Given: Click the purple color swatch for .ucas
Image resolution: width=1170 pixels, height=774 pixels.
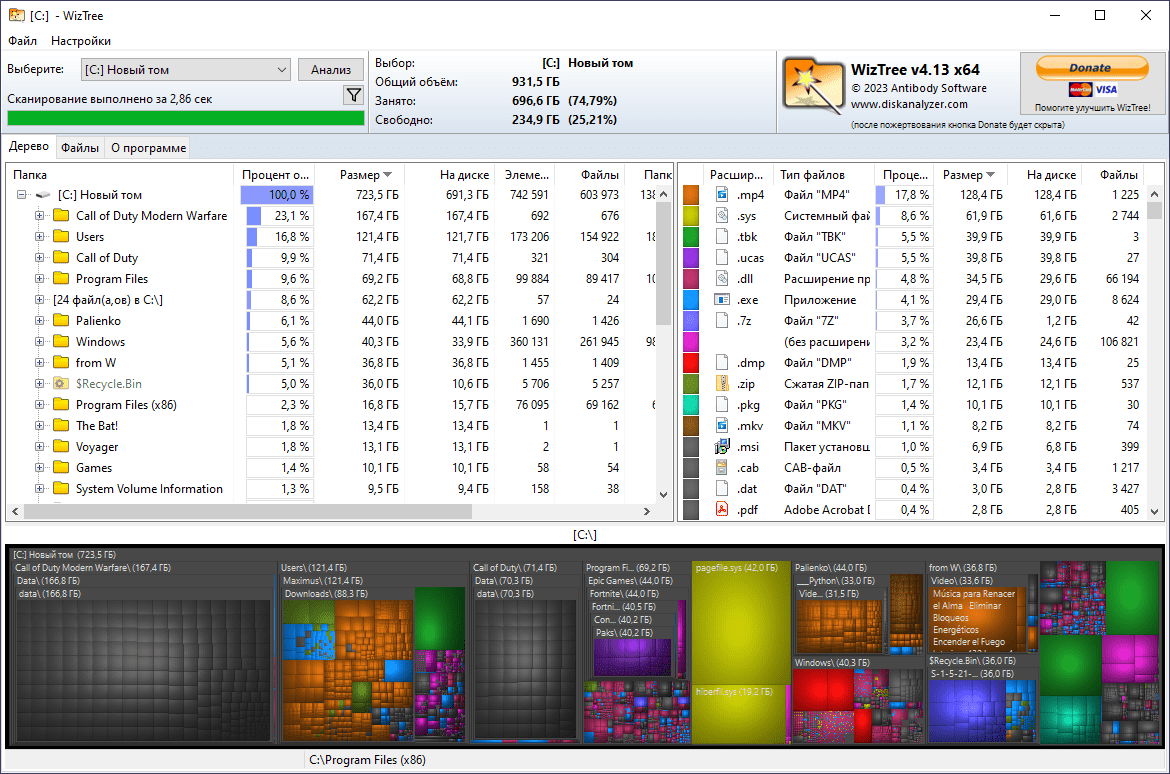Looking at the screenshot, I should pos(691,258).
